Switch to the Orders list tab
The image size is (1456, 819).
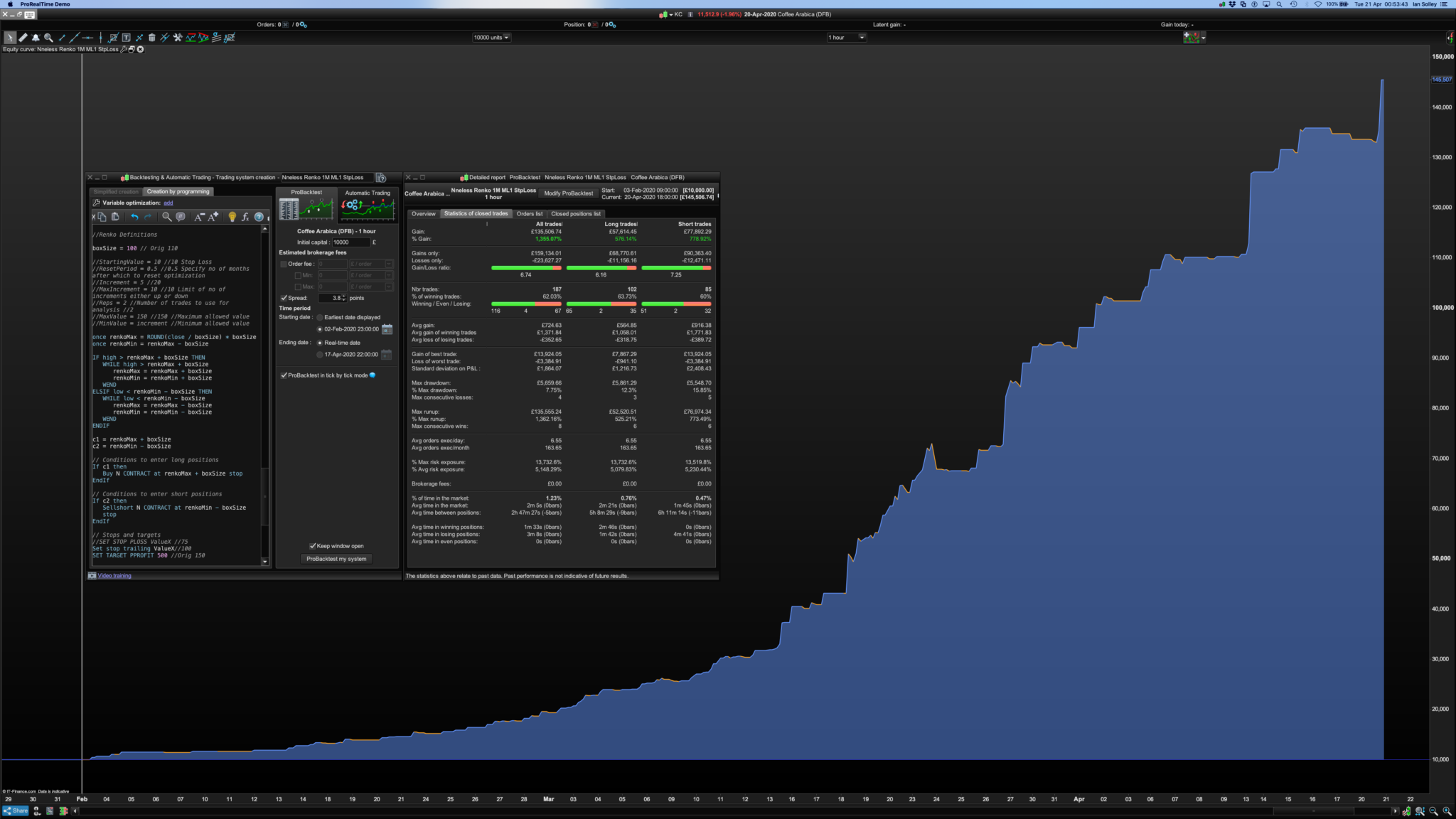pyautogui.click(x=529, y=214)
